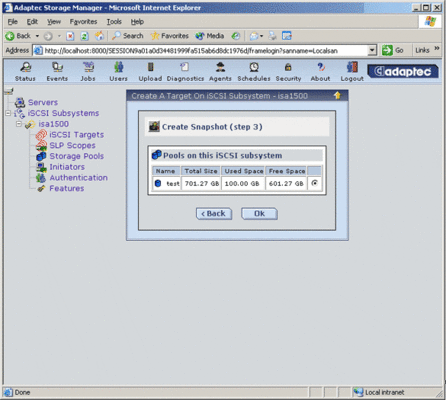
Task: Confirm with the Ok button
Action: (x=259, y=214)
